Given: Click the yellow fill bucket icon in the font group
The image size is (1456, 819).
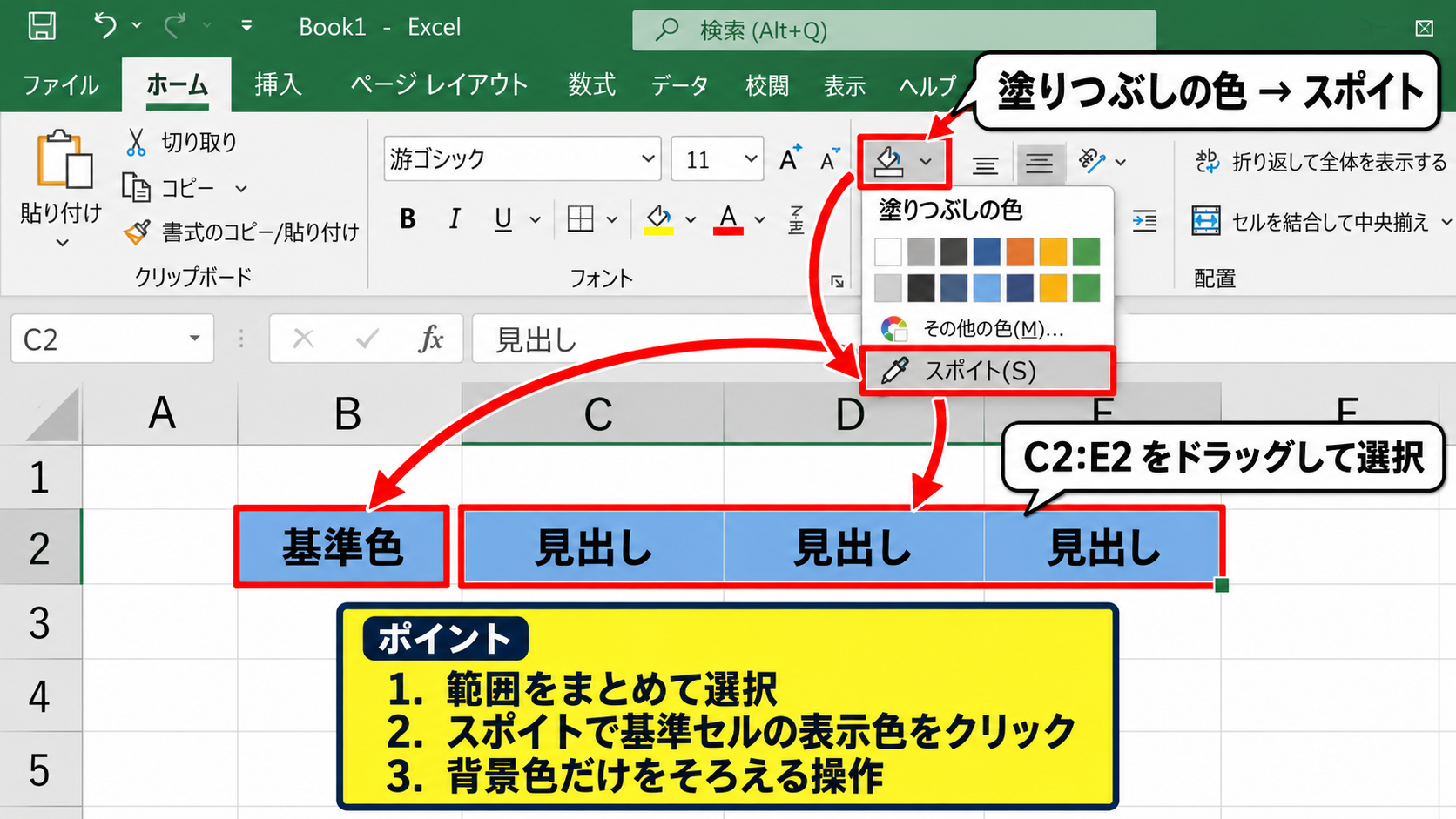Looking at the screenshot, I should [x=658, y=219].
